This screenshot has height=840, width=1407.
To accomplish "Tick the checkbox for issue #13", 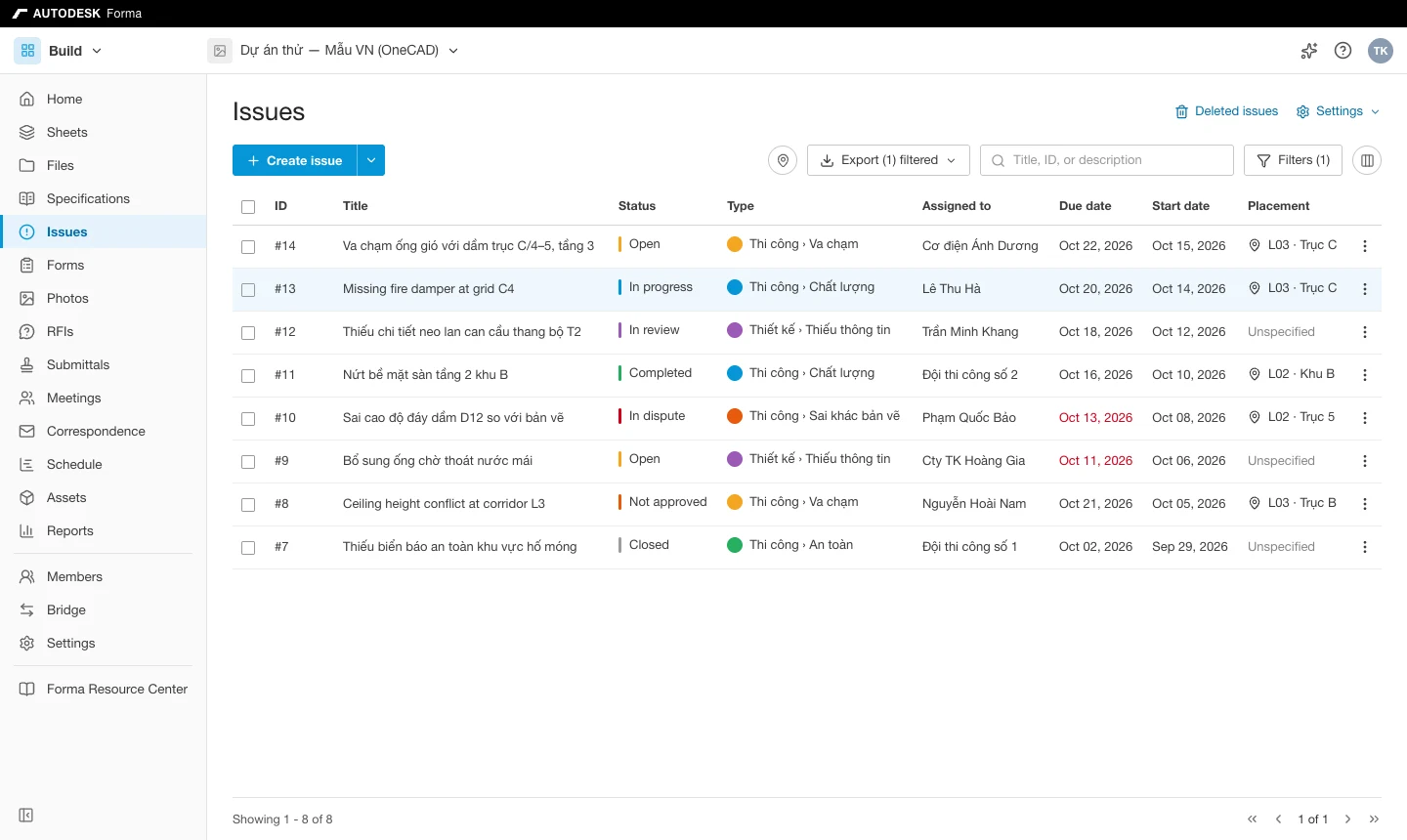I will coord(248,290).
